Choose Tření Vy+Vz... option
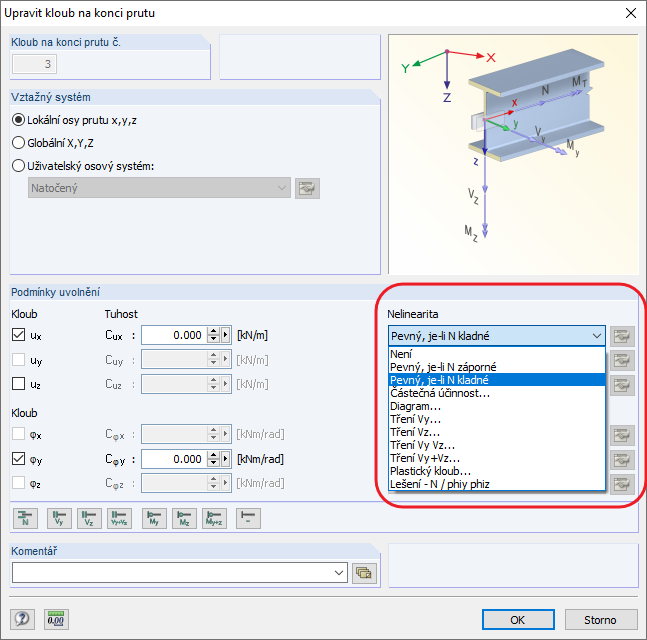 tap(497, 458)
